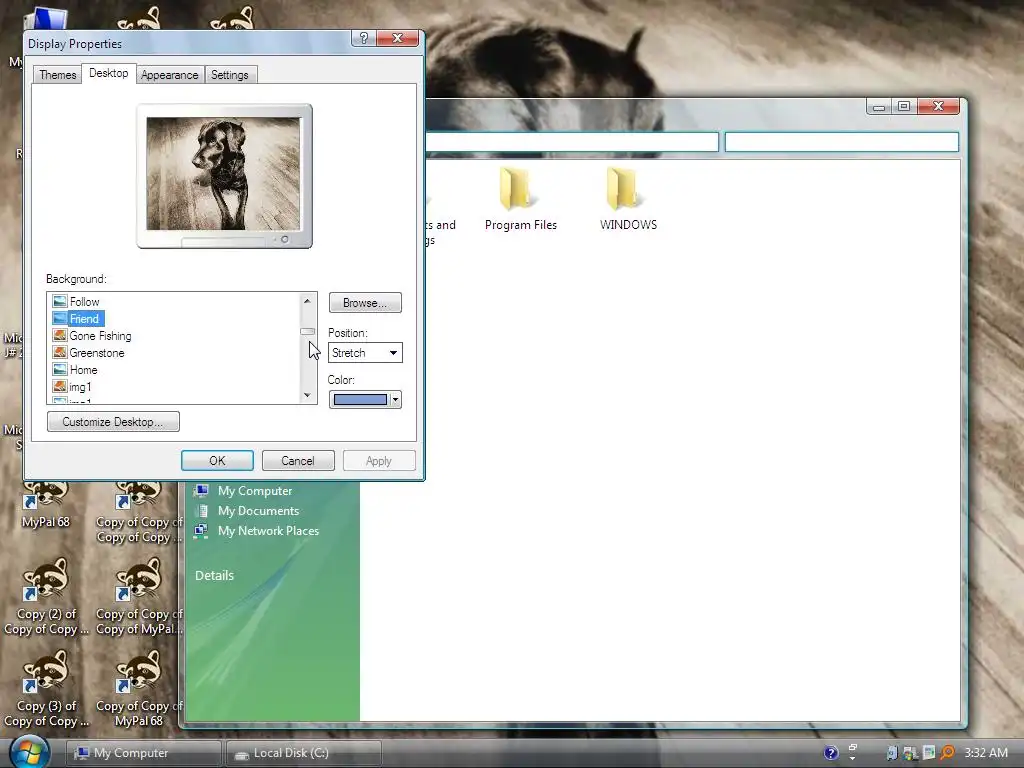Click the 3:32 AM taskbar clock

tap(986, 752)
